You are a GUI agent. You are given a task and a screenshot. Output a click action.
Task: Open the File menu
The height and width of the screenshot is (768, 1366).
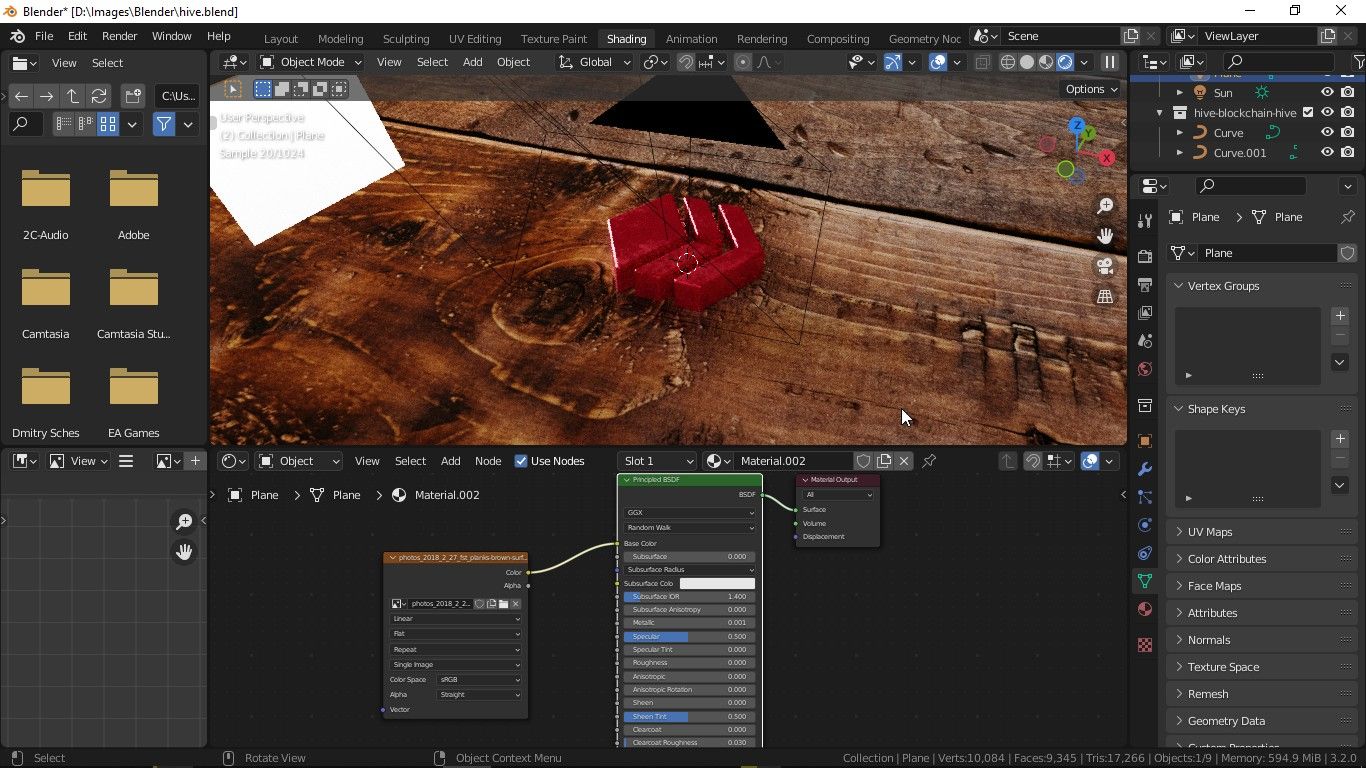tap(44, 36)
